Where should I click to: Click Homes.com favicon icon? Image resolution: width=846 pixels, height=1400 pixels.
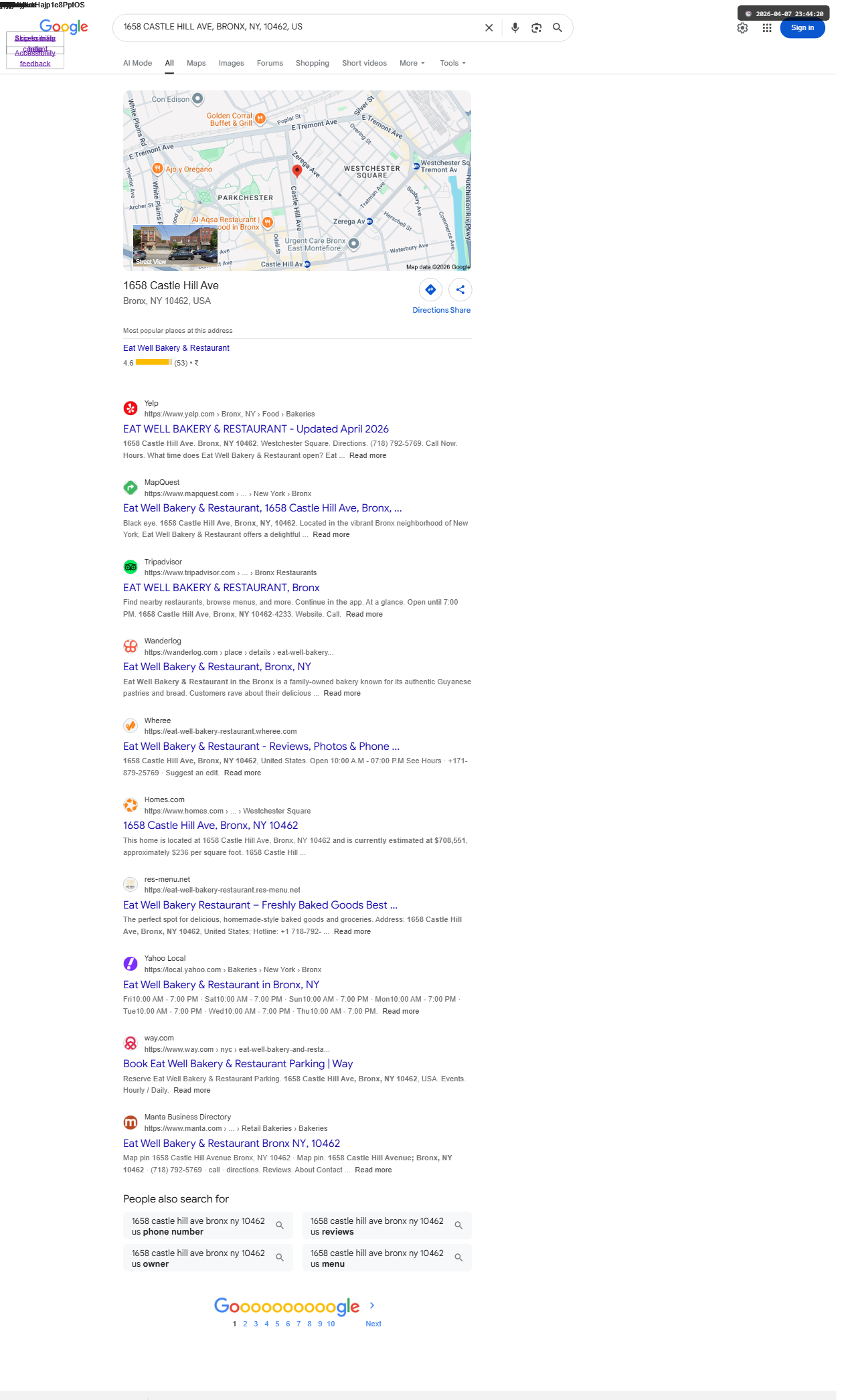pos(131,805)
